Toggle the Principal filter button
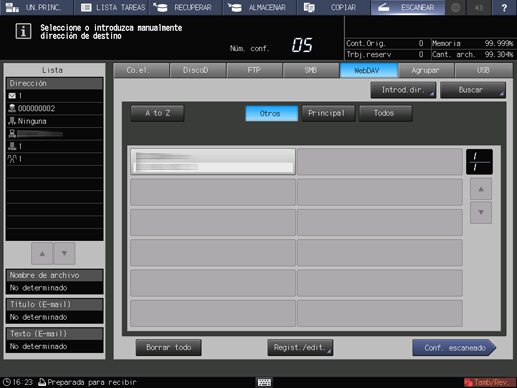Image resolution: width=517 pixels, height=388 pixels. tap(328, 113)
